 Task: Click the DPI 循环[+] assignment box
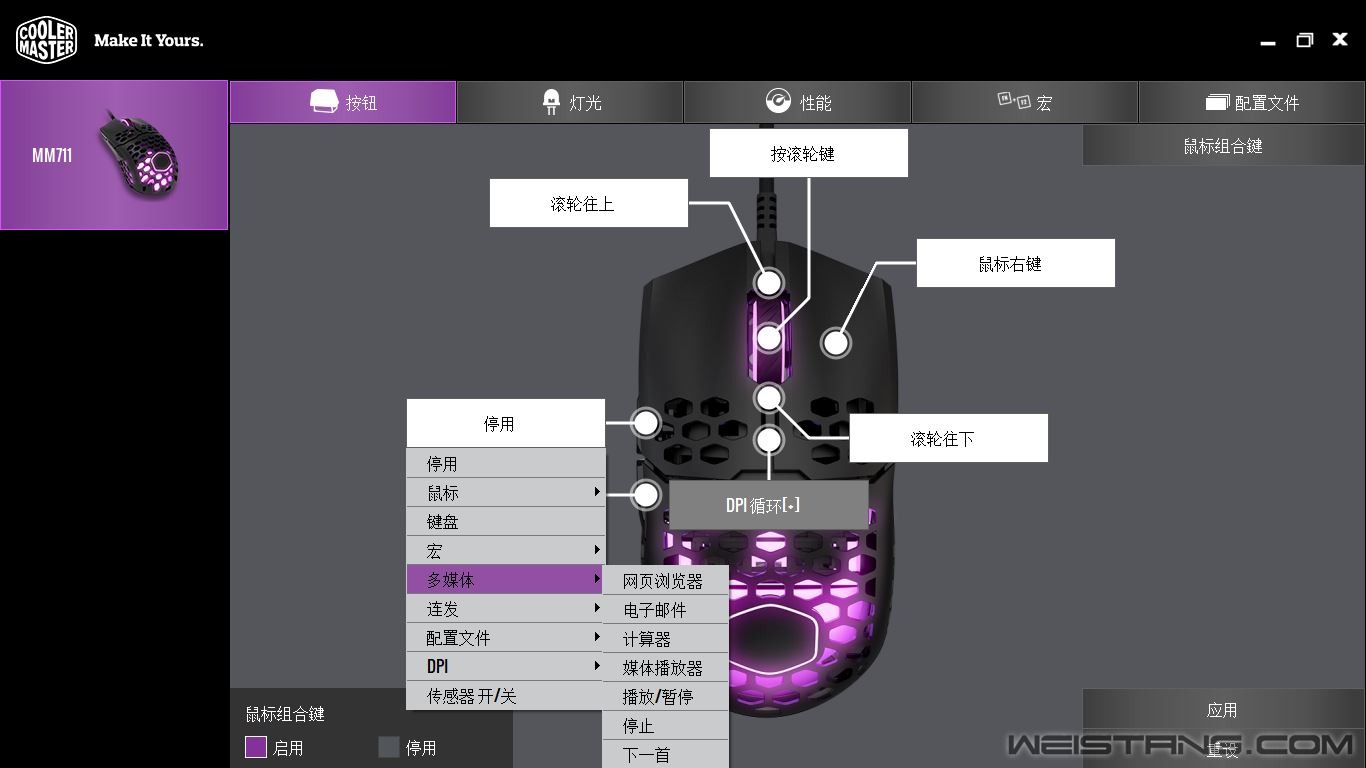click(769, 505)
